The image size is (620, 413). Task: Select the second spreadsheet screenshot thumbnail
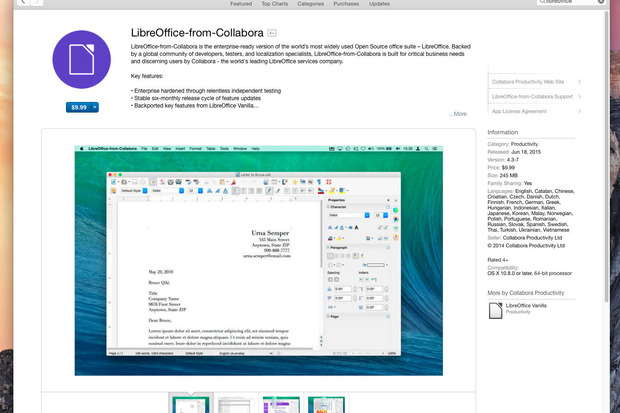point(236,404)
